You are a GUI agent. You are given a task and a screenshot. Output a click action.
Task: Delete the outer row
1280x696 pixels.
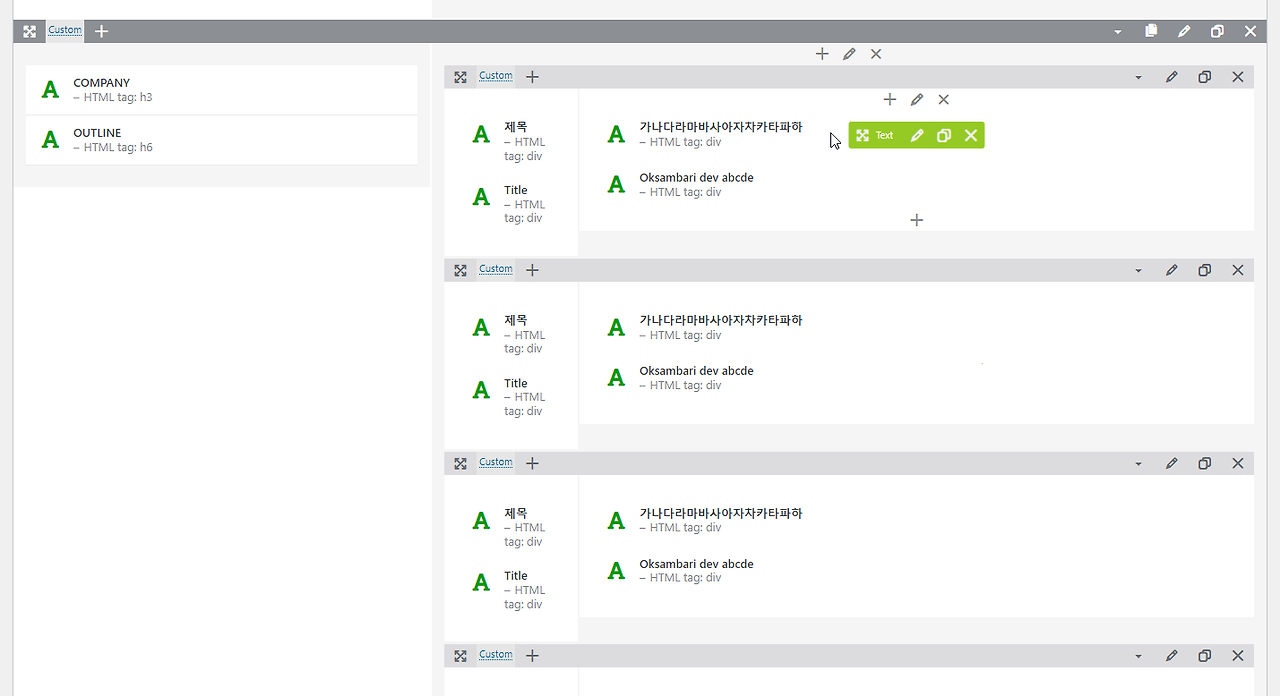(x=1250, y=31)
